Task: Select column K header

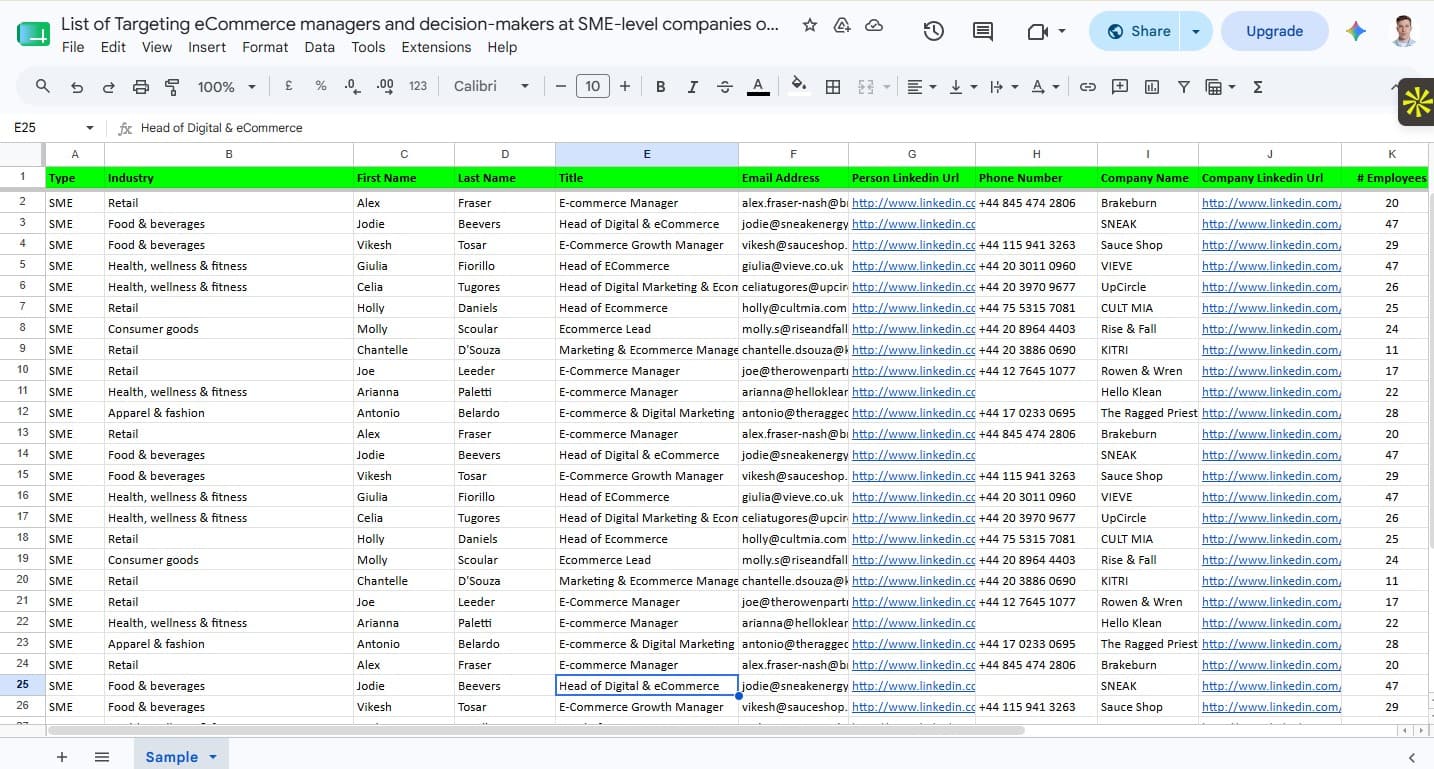Action: click(1391, 154)
